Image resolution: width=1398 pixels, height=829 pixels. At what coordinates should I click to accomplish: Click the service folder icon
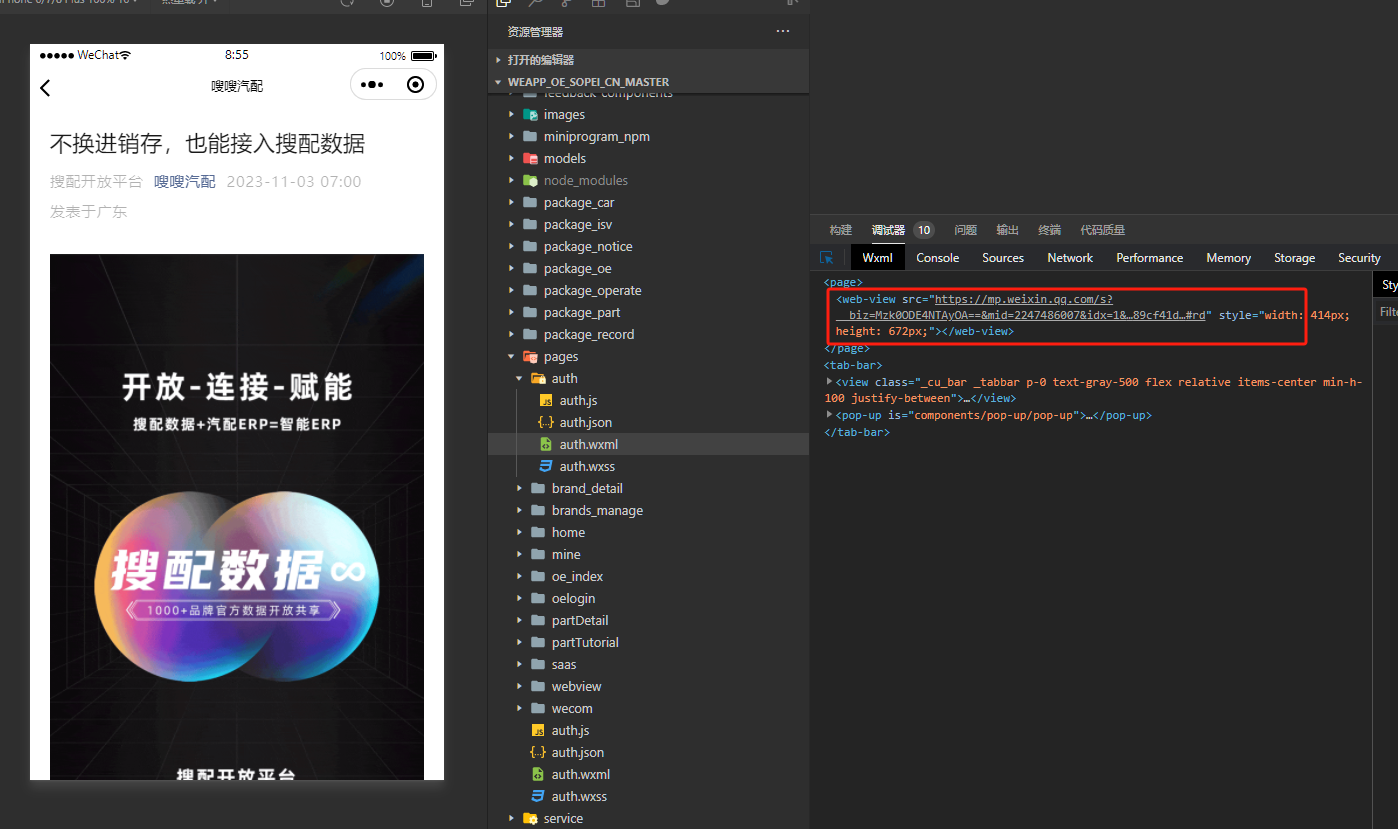point(530,819)
